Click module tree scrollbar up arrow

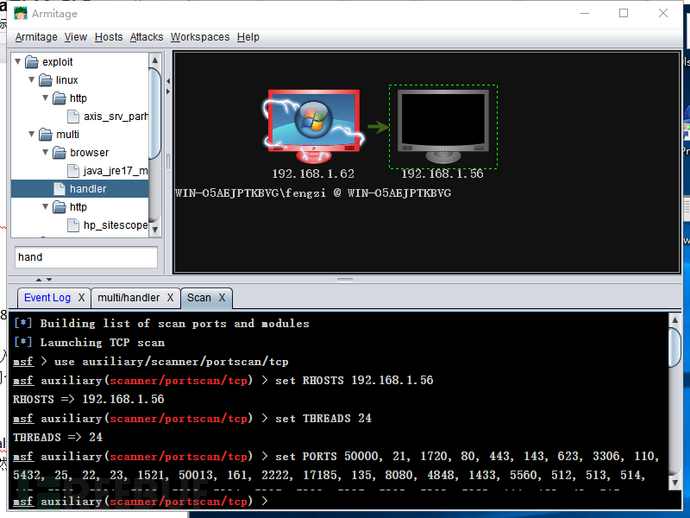click(x=154, y=59)
